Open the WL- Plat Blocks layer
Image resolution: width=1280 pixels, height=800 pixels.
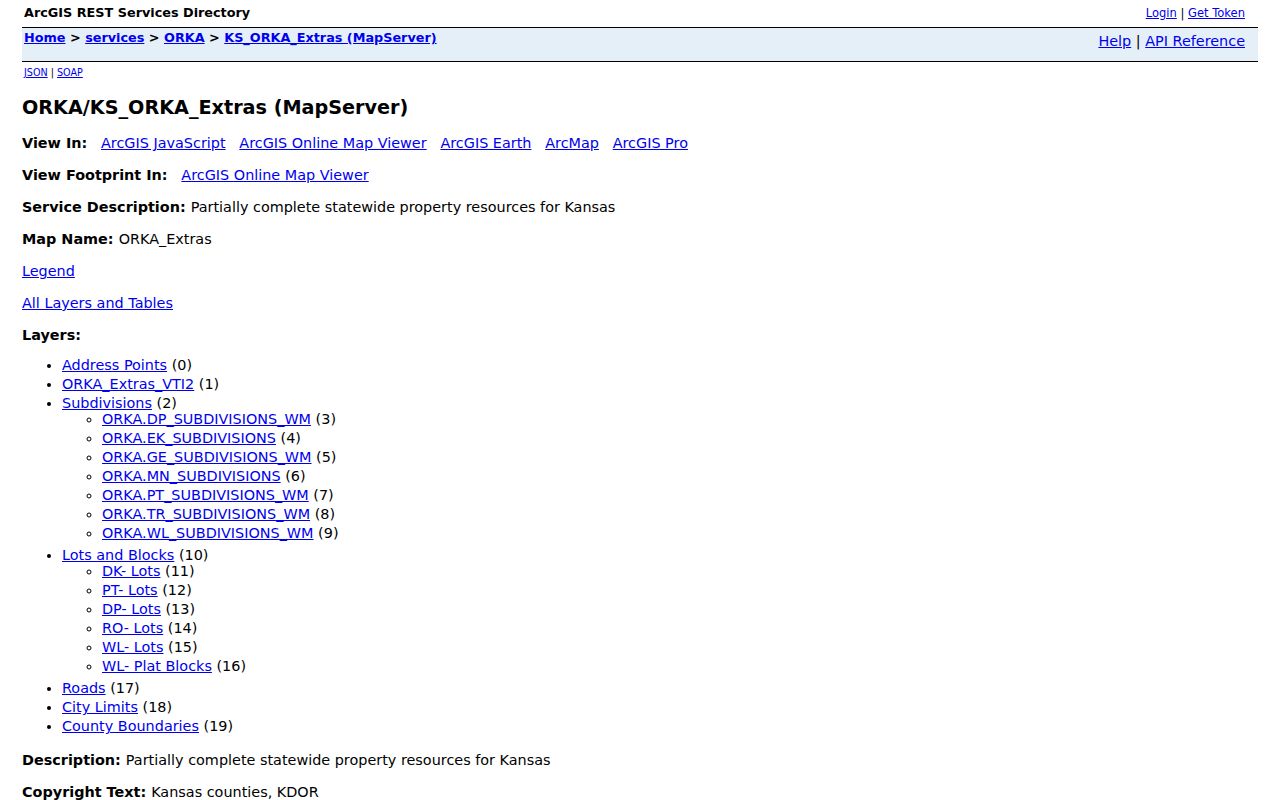pyautogui.click(x=157, y=666)
